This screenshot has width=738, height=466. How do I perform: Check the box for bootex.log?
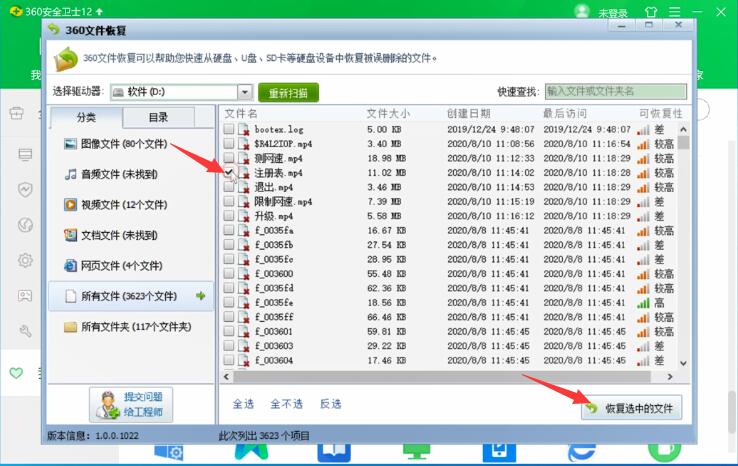click(229, 129)
